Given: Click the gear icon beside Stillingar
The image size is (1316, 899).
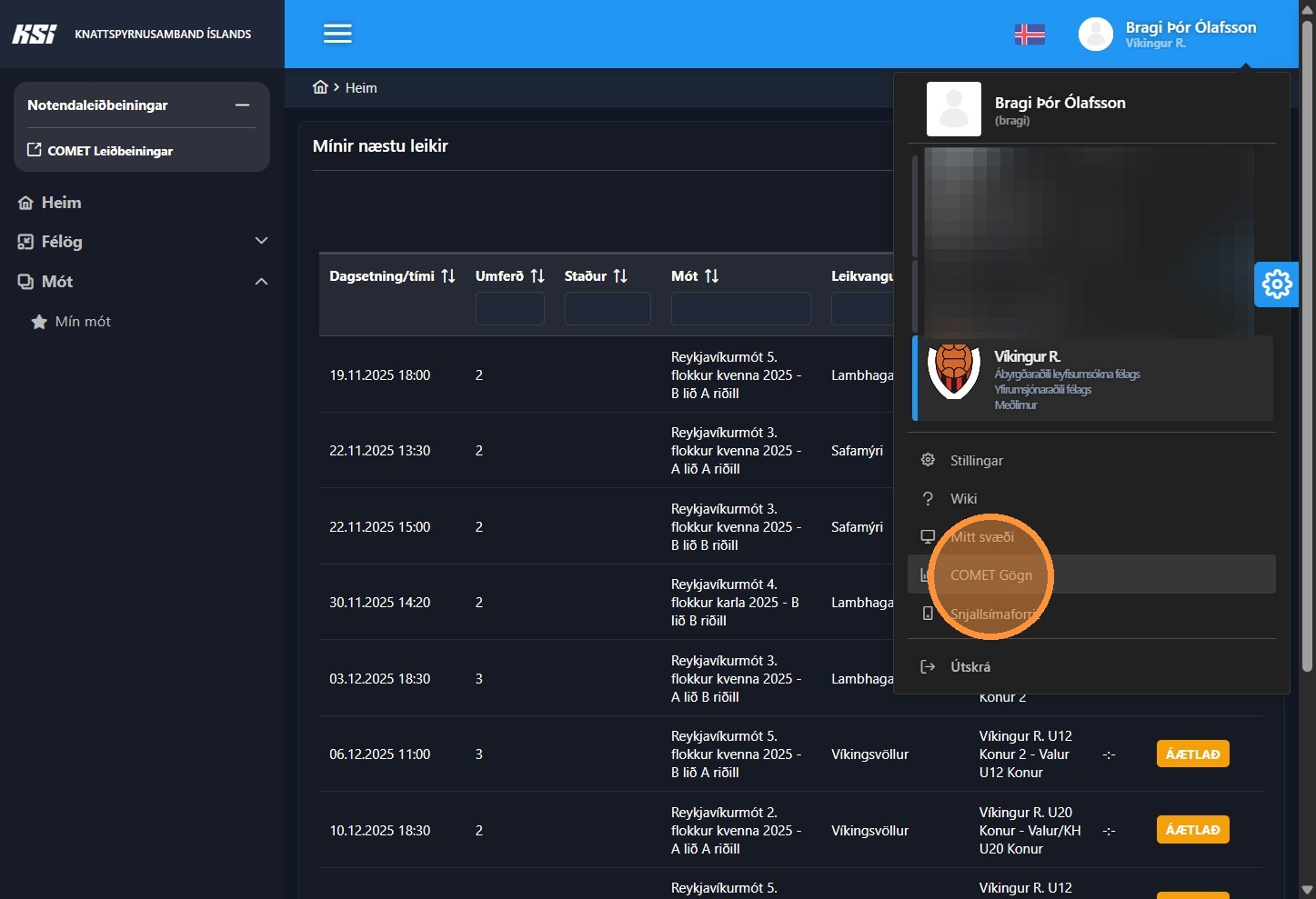Looking at the screenshot, I should (x=928, y=460).
